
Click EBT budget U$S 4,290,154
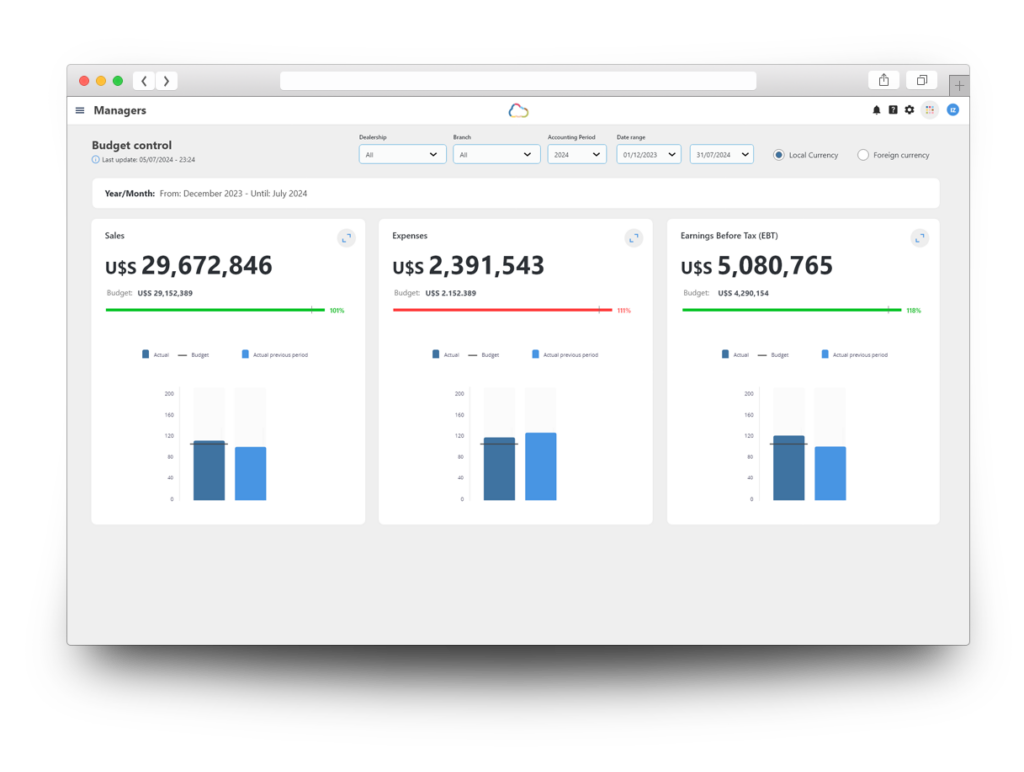pyautogui.click(x=743, y=293)
